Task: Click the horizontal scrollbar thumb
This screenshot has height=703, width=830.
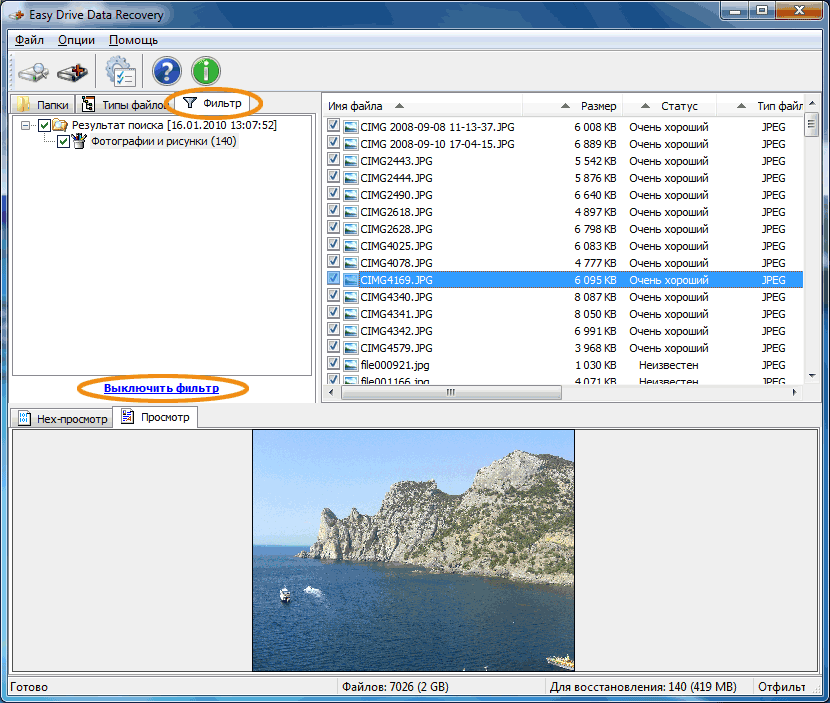Action: (451, 392)
